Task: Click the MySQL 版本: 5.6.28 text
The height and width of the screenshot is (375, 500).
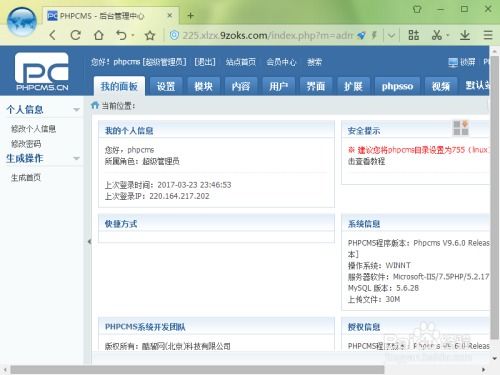Action: pyautogui.click(x=383, y=288)
